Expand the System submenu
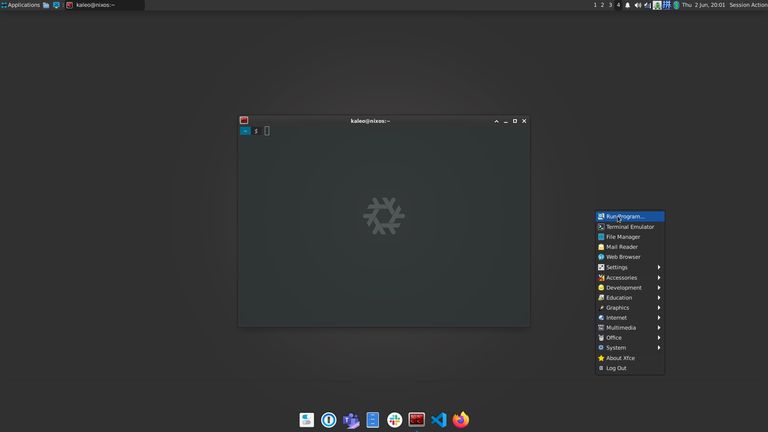This screenshot has width=768, height=432. coord(630,348)
